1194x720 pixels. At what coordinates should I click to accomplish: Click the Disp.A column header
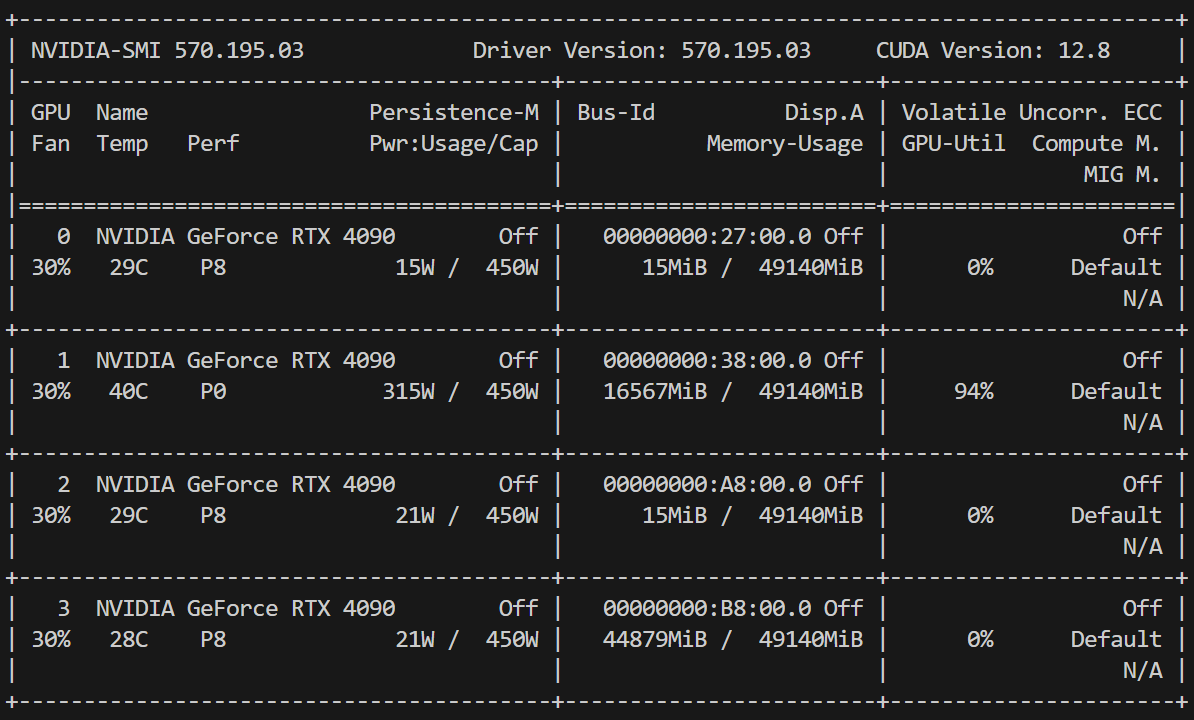click(x=824, y=113)
